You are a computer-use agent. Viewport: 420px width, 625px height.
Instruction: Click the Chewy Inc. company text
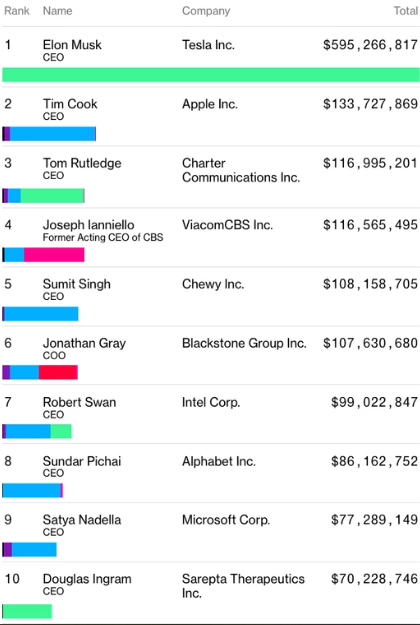pos(213,284)
